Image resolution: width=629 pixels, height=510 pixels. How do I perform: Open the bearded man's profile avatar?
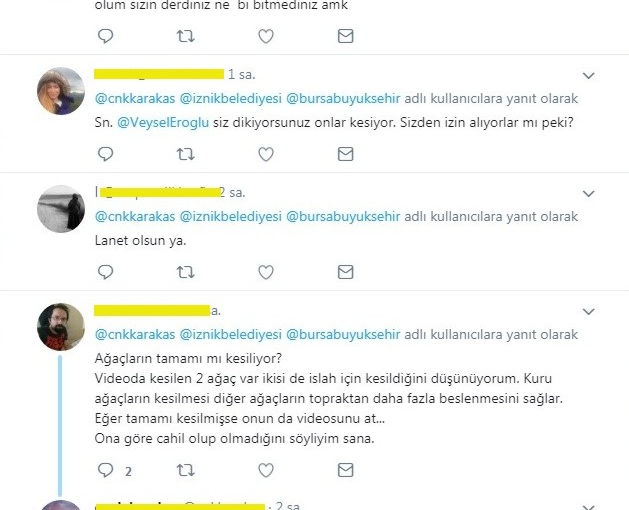click(61, 327)
